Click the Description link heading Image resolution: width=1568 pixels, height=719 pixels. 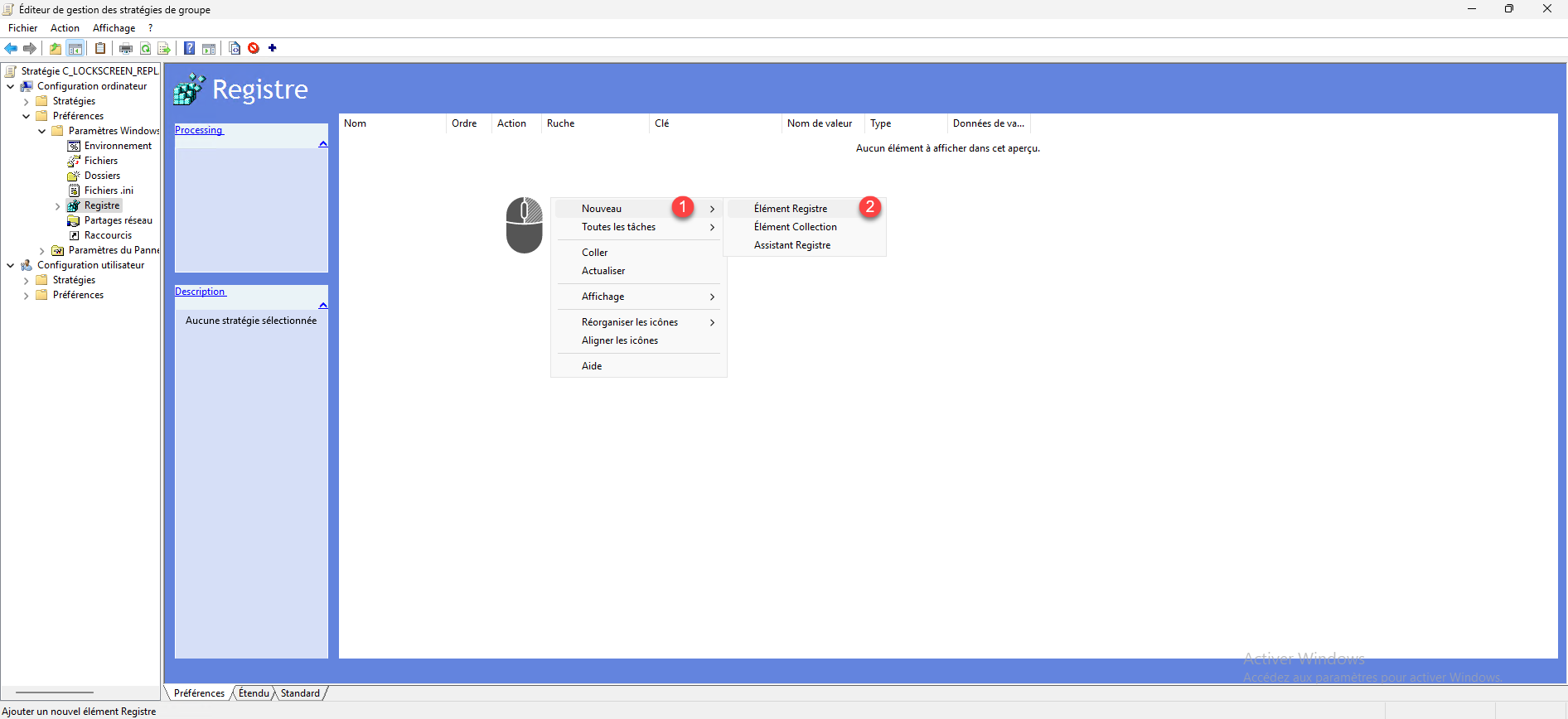click(x=200, y=292)
